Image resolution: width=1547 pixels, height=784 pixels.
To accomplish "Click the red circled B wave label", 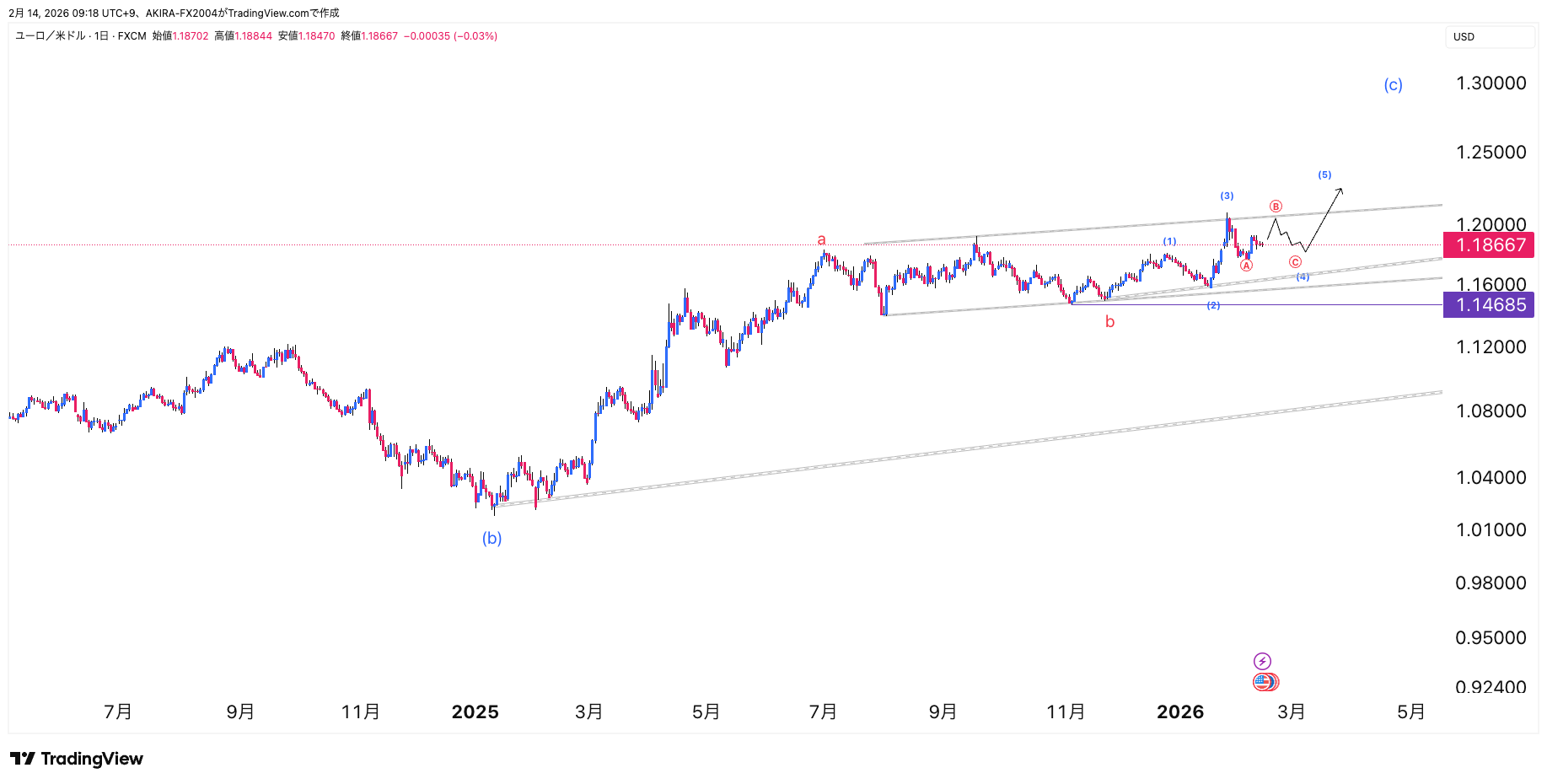I will click(x=1276, y=207).
